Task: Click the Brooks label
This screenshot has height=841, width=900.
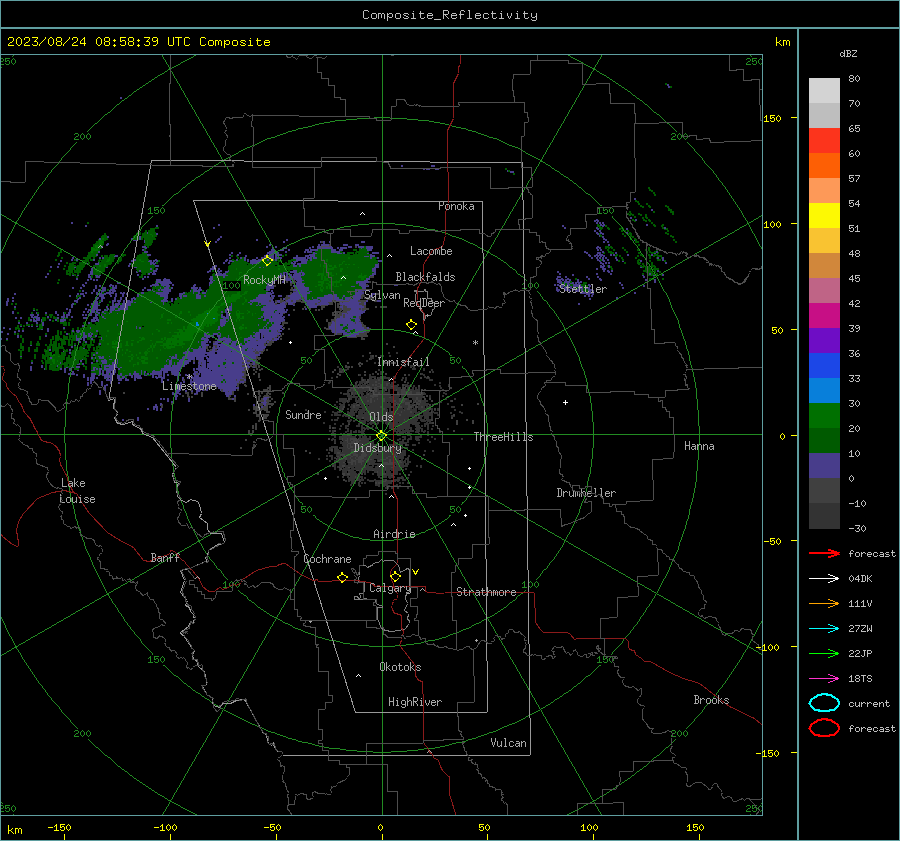Action: (x=711, y=700)
